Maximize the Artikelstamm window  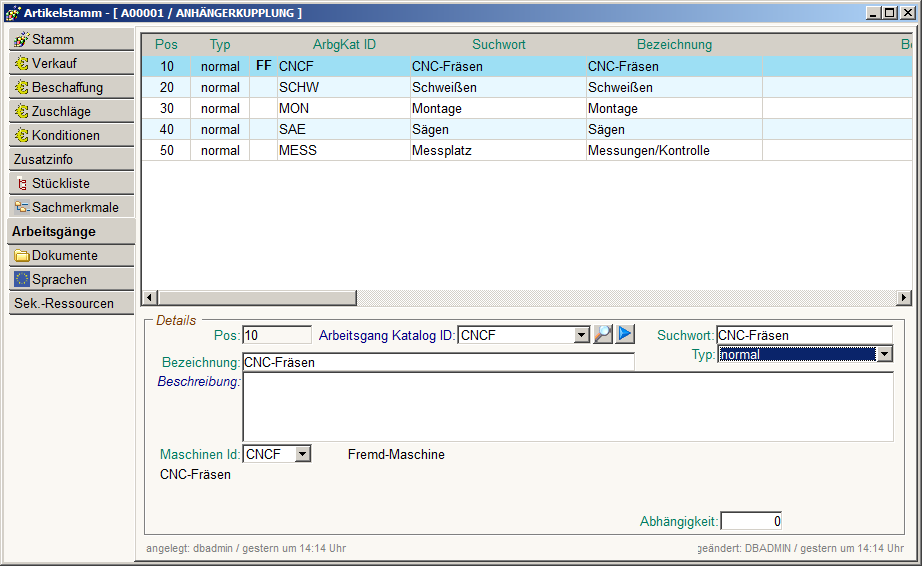(x=890, y=13)
